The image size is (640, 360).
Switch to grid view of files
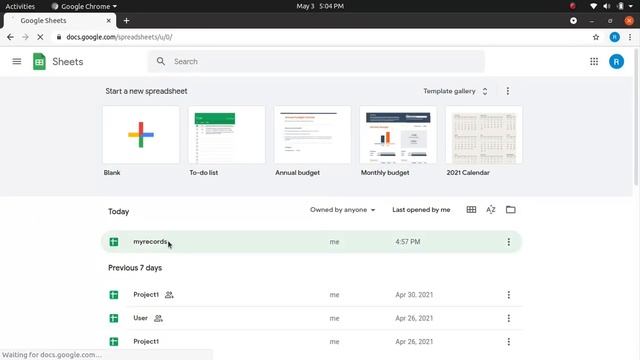tap(471, 209)
